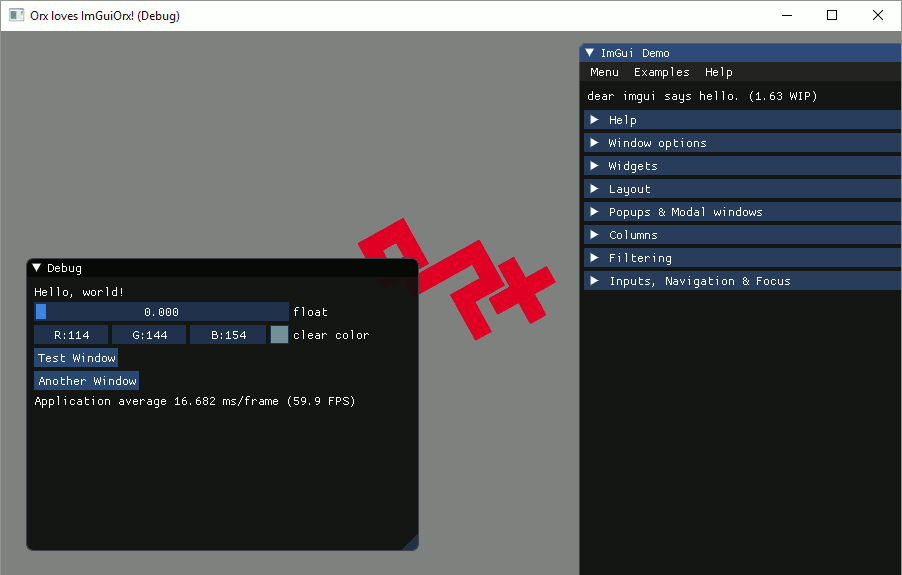
Task: Expand the Widgets section
Action: pos(743,166)
